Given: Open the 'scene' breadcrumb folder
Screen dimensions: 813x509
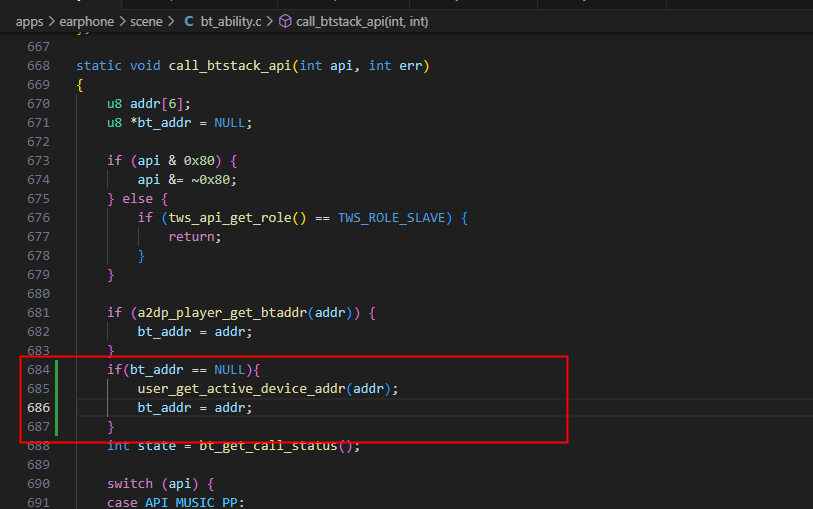Looking at the screenshot, I should tap(146, 22).
